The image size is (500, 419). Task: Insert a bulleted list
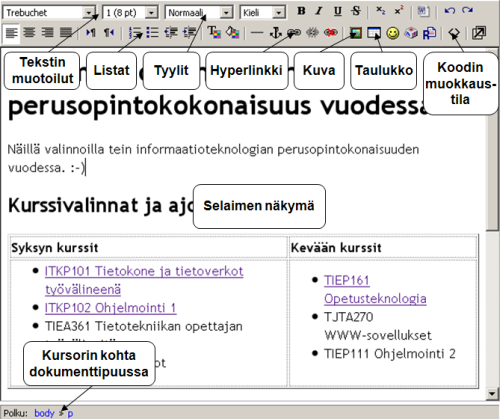(152, 33)
